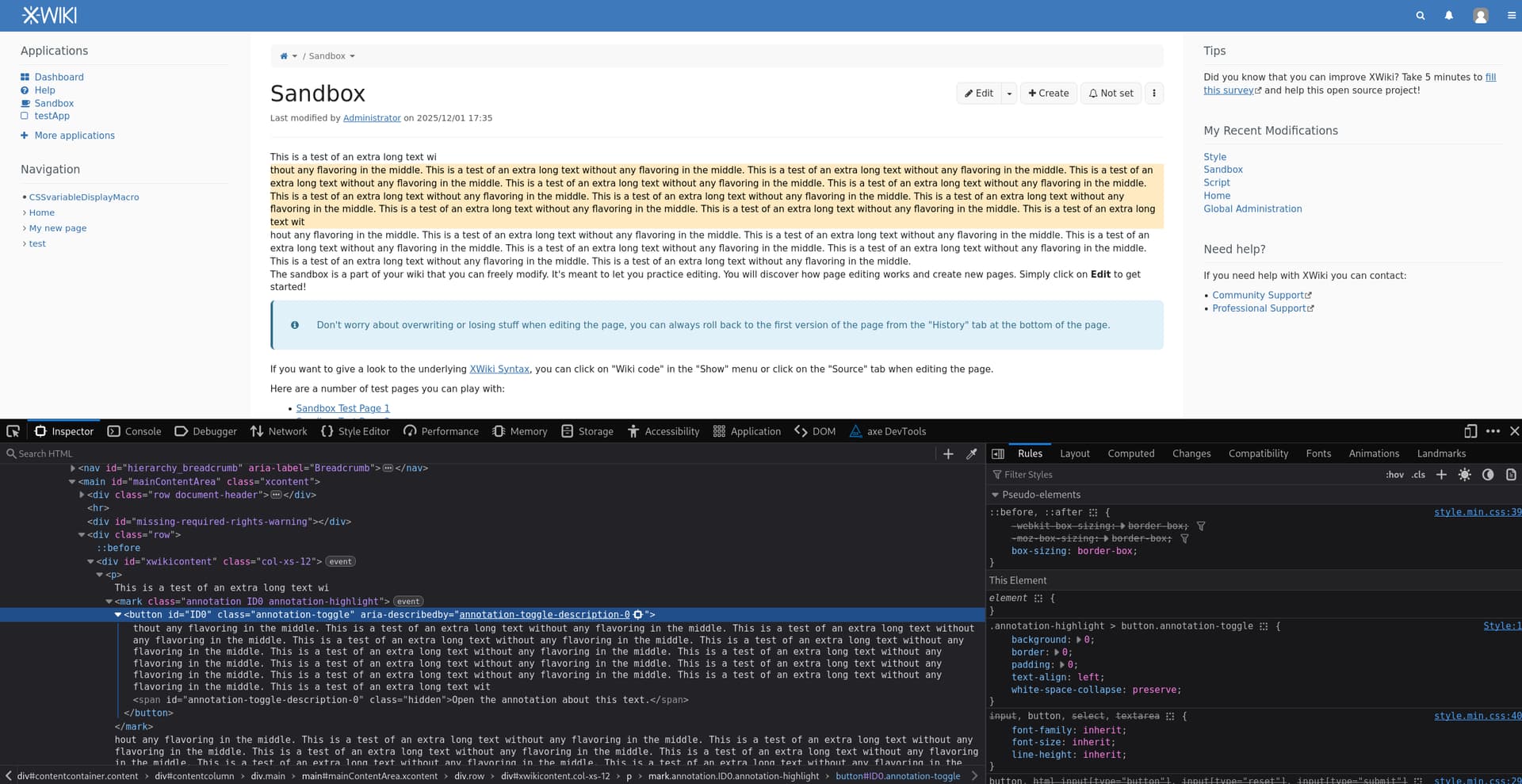Toggle the .cls classes panel
The width and height of the screenshot is (1522, 784).
[1418, 475]
